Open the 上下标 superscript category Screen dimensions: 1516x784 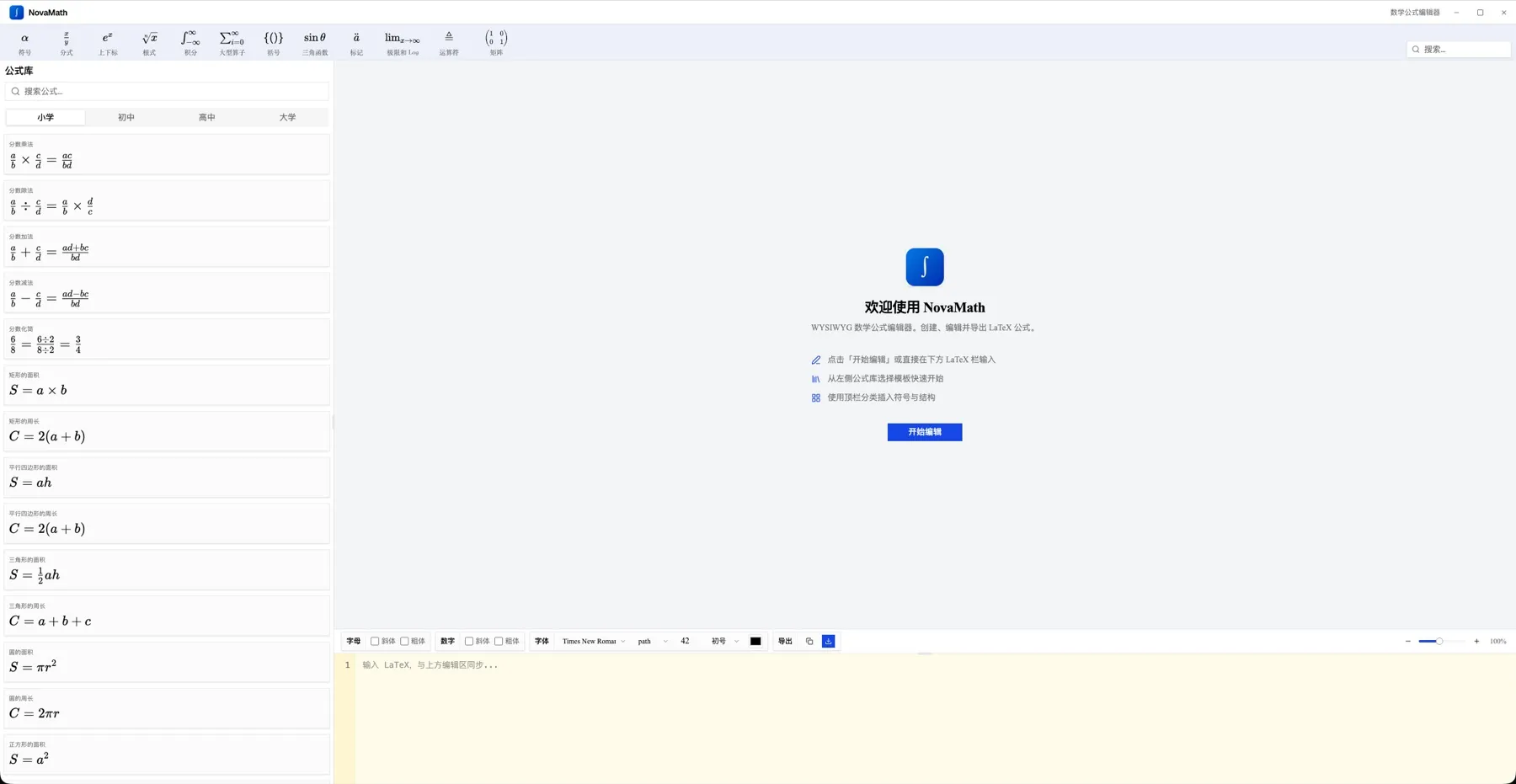pos(108,43)
